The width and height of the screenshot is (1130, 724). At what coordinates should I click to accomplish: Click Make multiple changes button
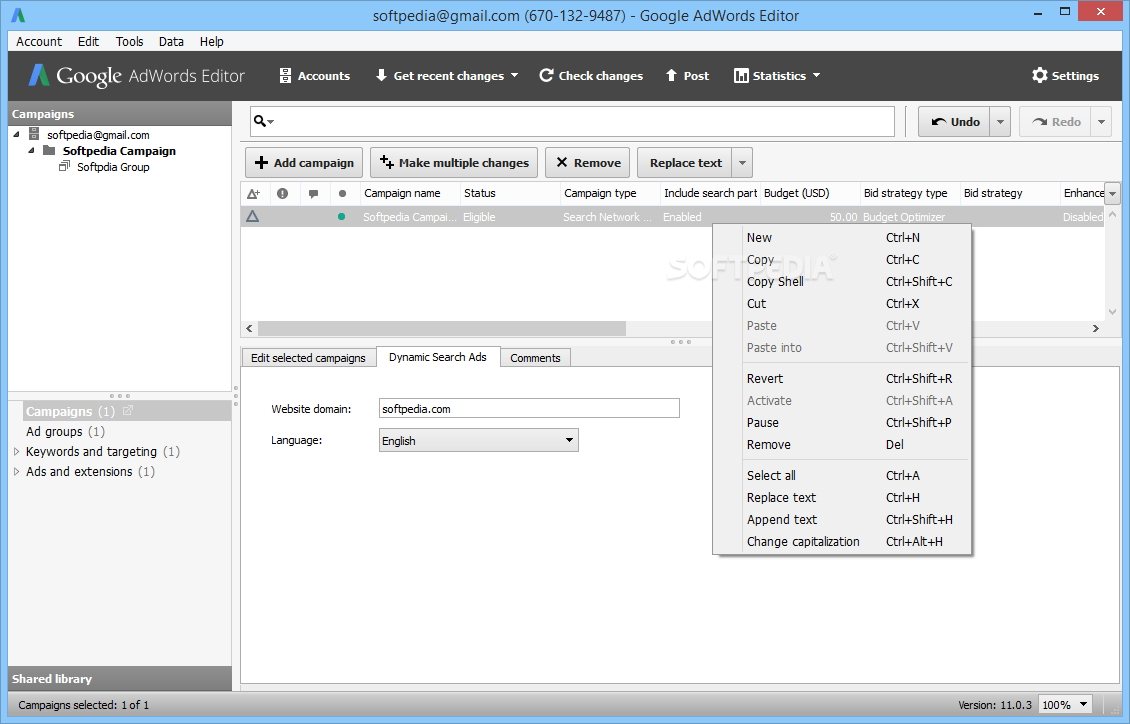click(454, 163)
